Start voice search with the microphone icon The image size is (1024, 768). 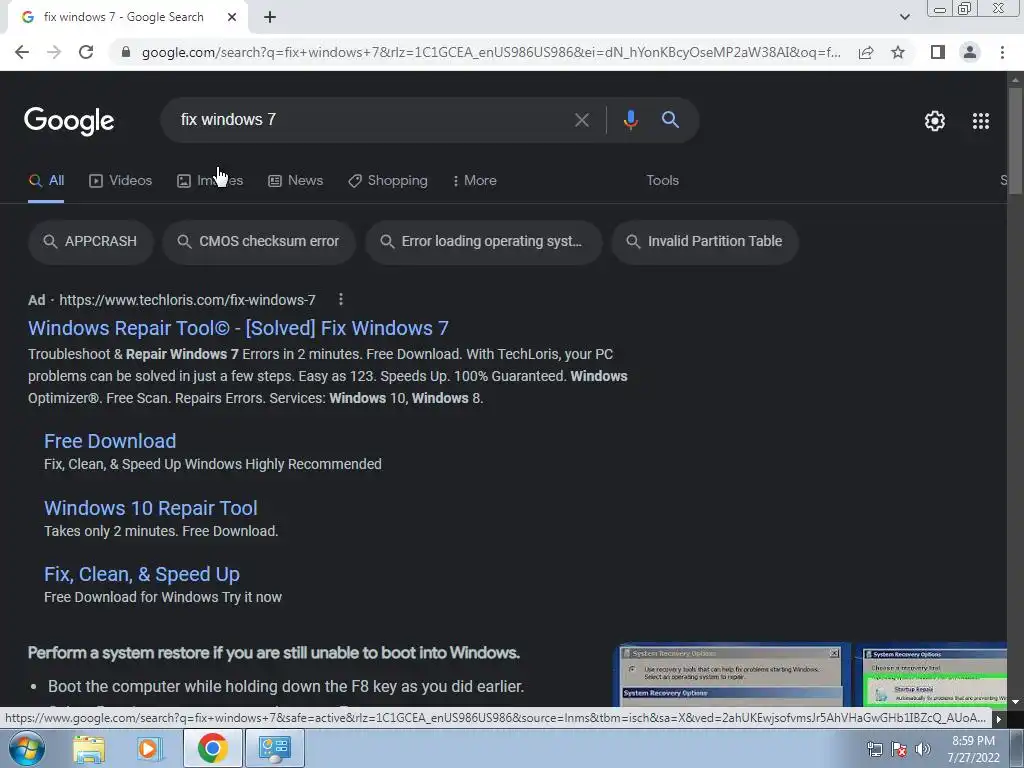click(x=630, y=120)
